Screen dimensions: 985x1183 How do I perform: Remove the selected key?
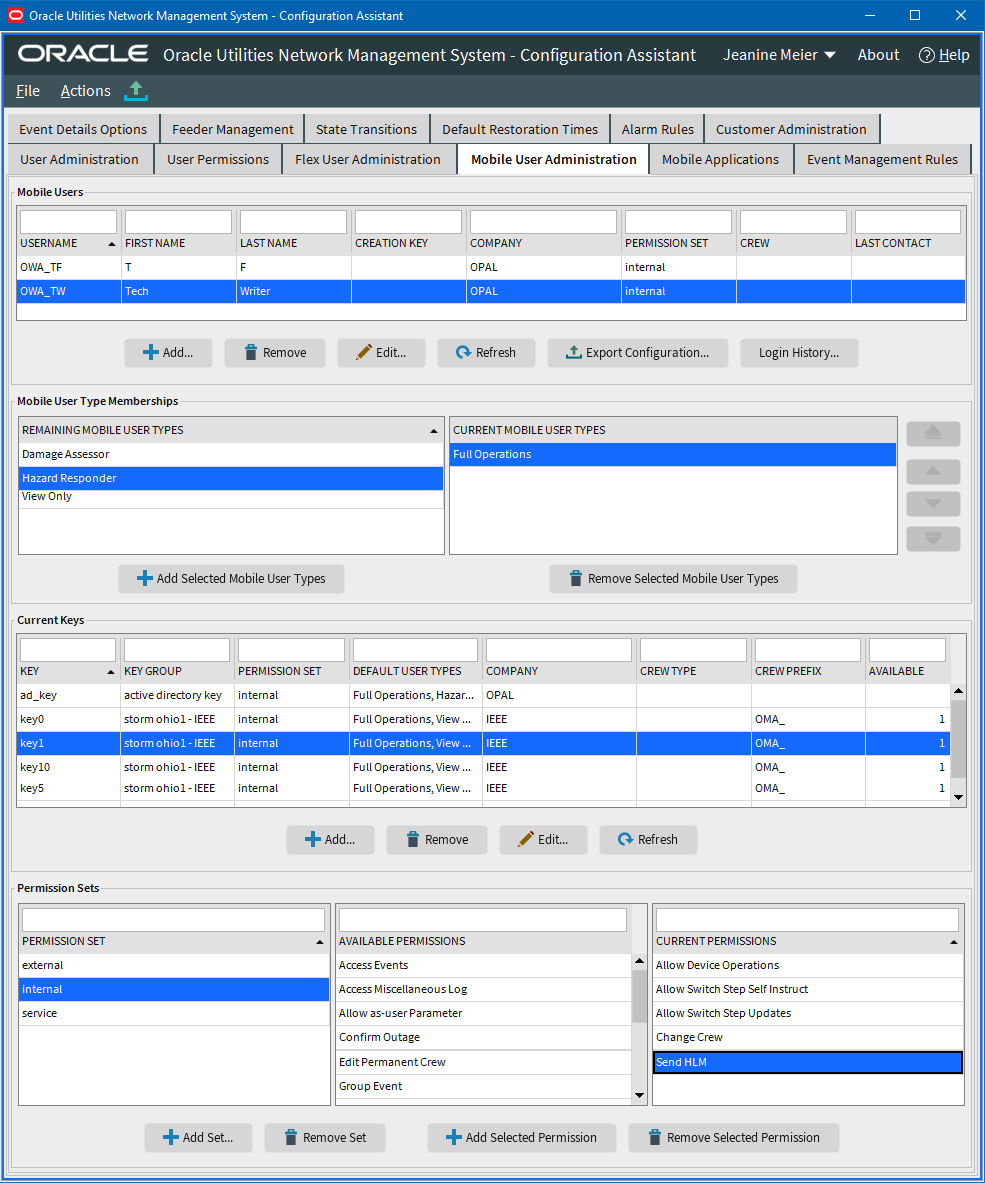(437, 840)
